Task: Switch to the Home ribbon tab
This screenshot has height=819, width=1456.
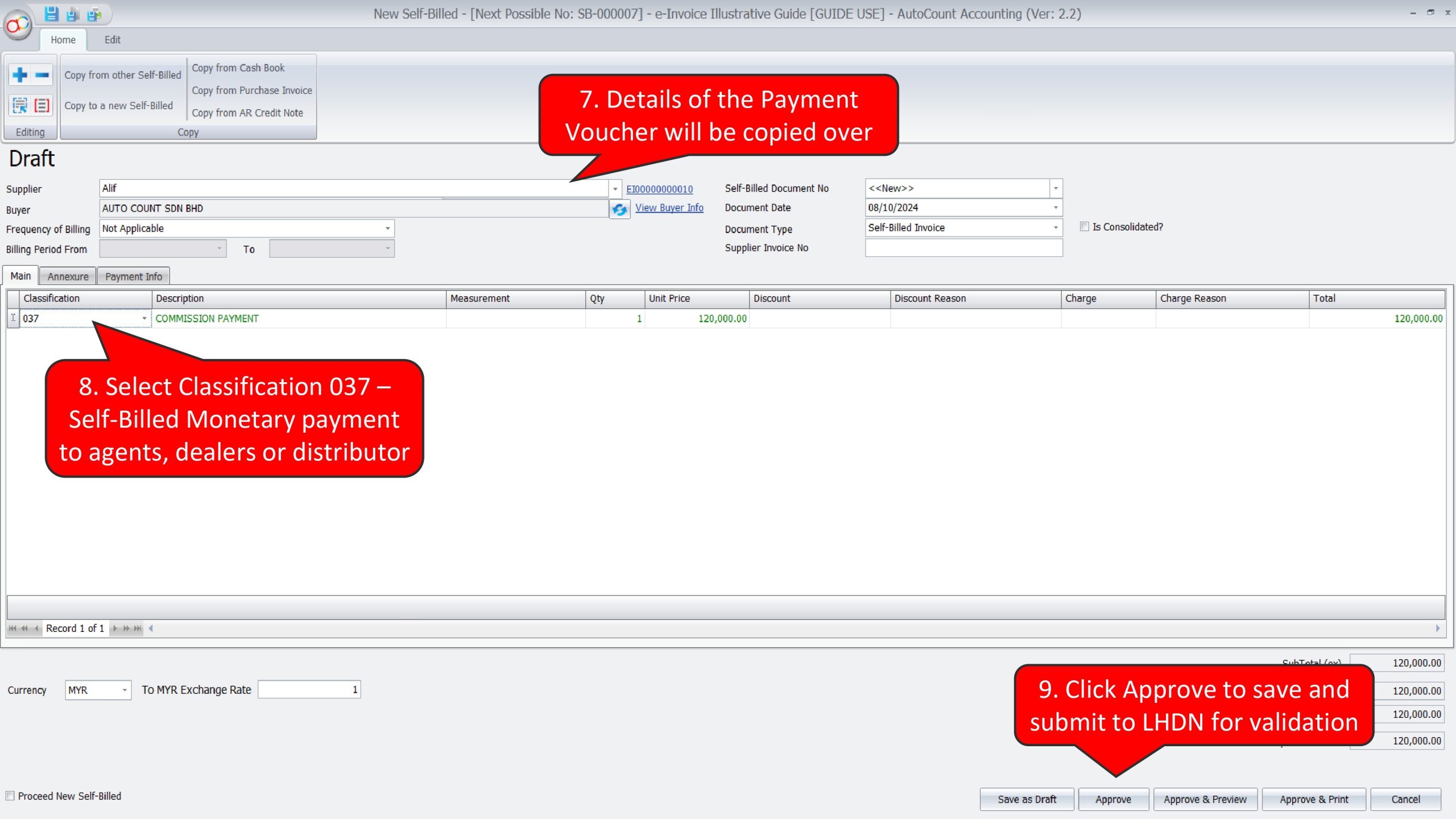Action: [x=63, y=40]
